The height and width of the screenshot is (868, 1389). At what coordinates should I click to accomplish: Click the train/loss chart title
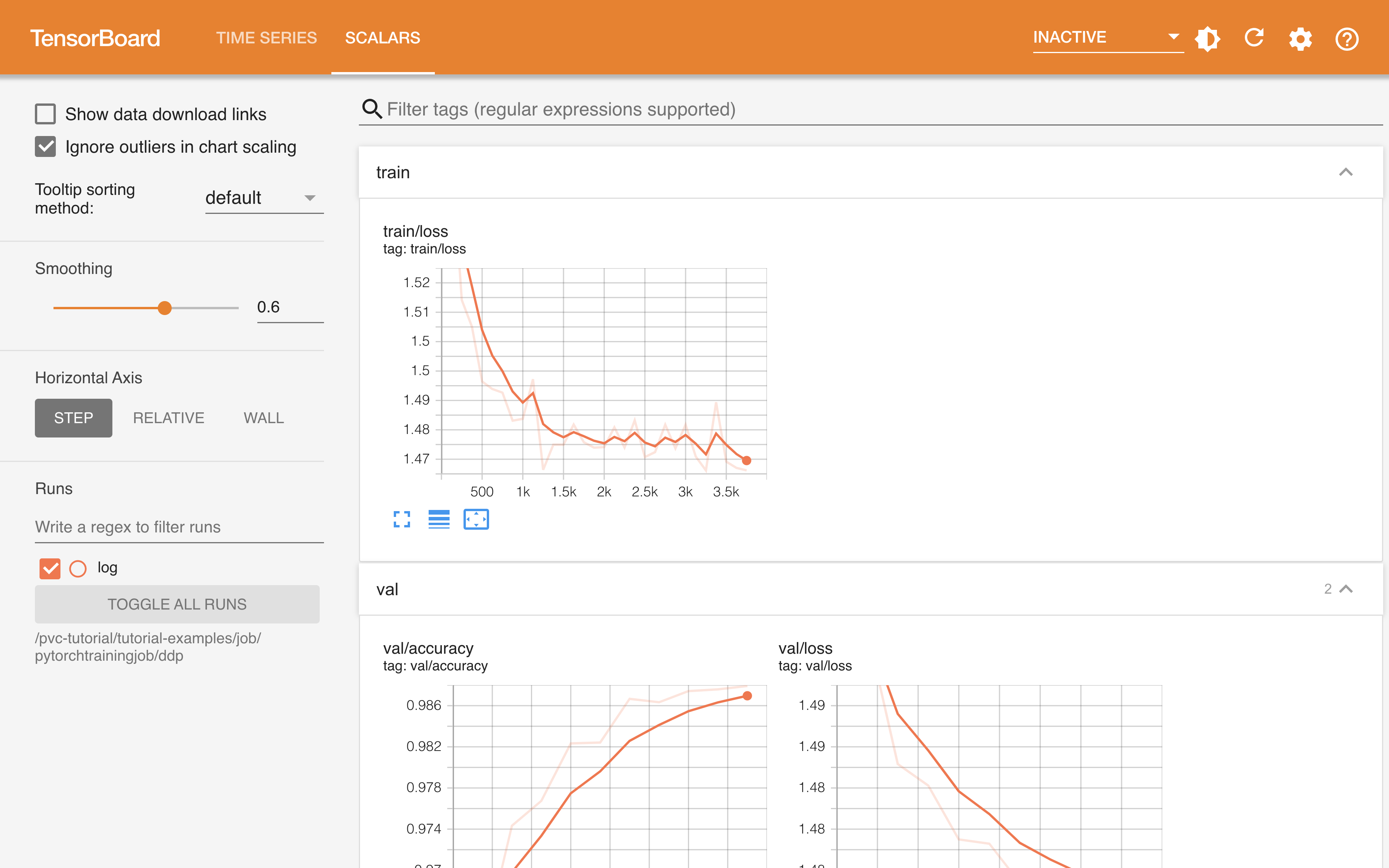(x=415, y=231)
